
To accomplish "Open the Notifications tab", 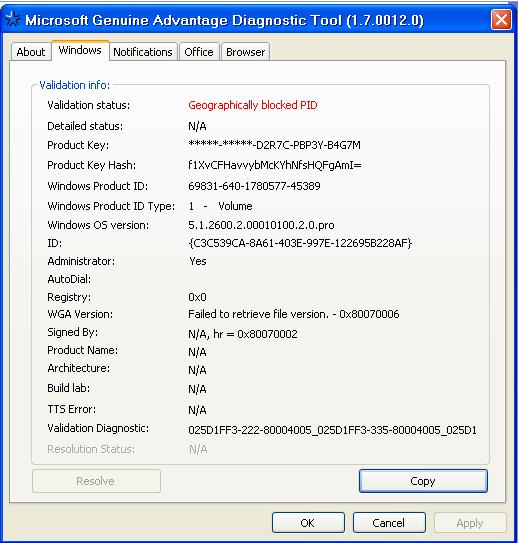I will click(x=143, y=52).
